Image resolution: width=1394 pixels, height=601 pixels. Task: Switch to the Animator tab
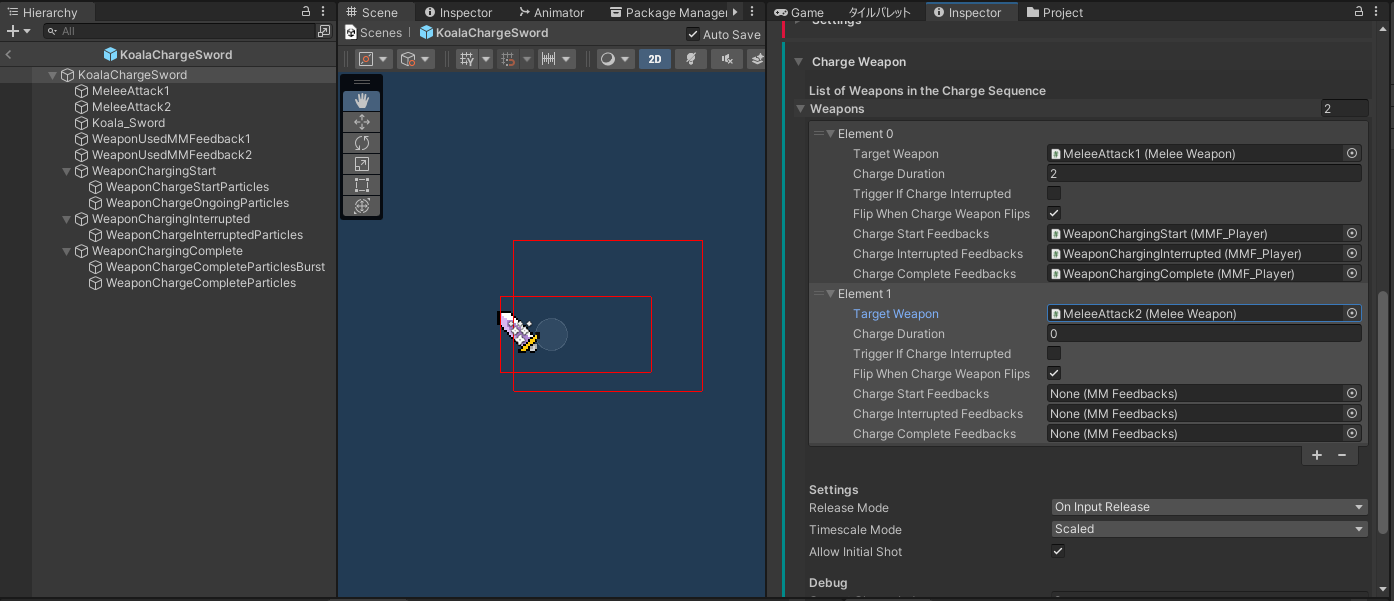click(x=551, y=13)
